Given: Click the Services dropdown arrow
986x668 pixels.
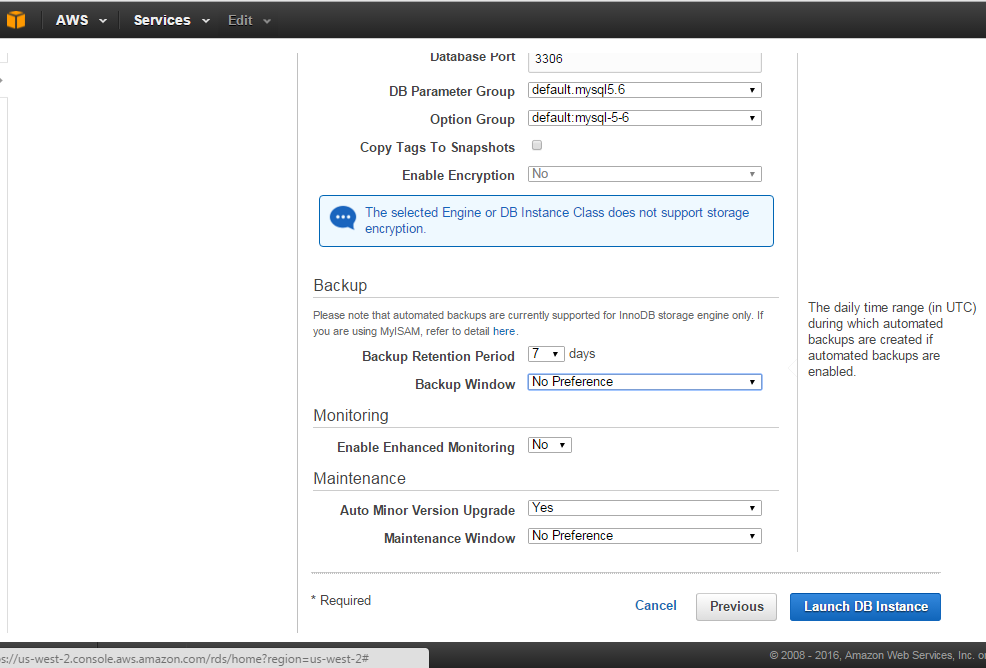Looking at the screenshot, I should tap(206, 21).
